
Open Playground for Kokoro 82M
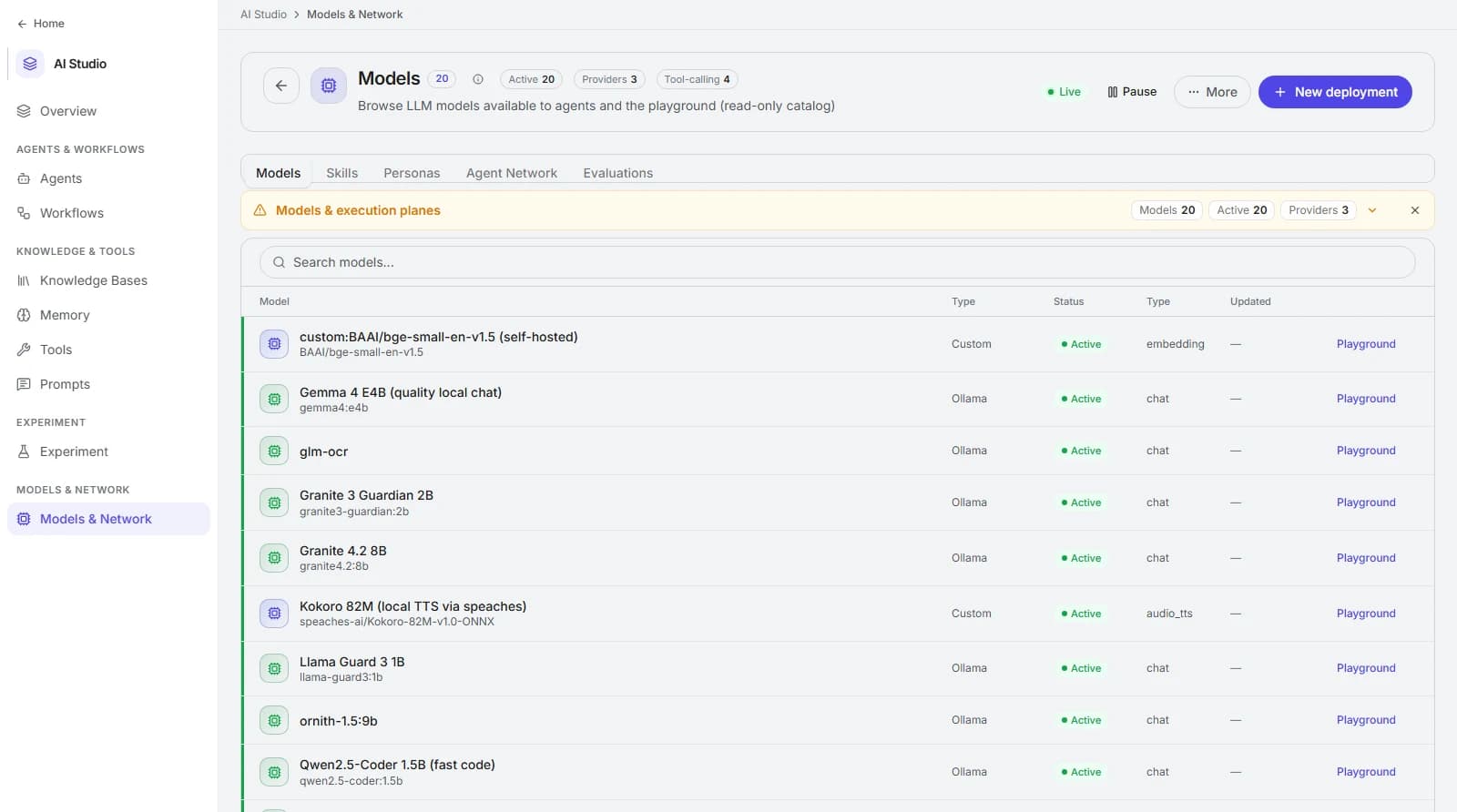coord(1366,614)
